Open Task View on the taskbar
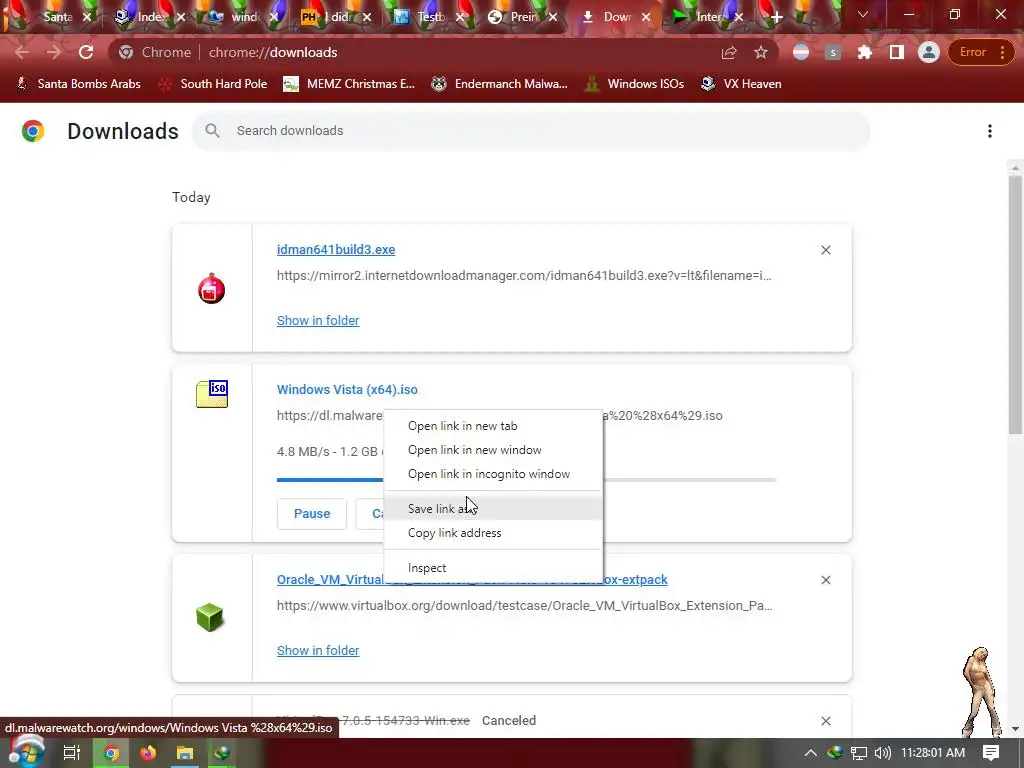Screen dimensions: 1024x768 72,753
